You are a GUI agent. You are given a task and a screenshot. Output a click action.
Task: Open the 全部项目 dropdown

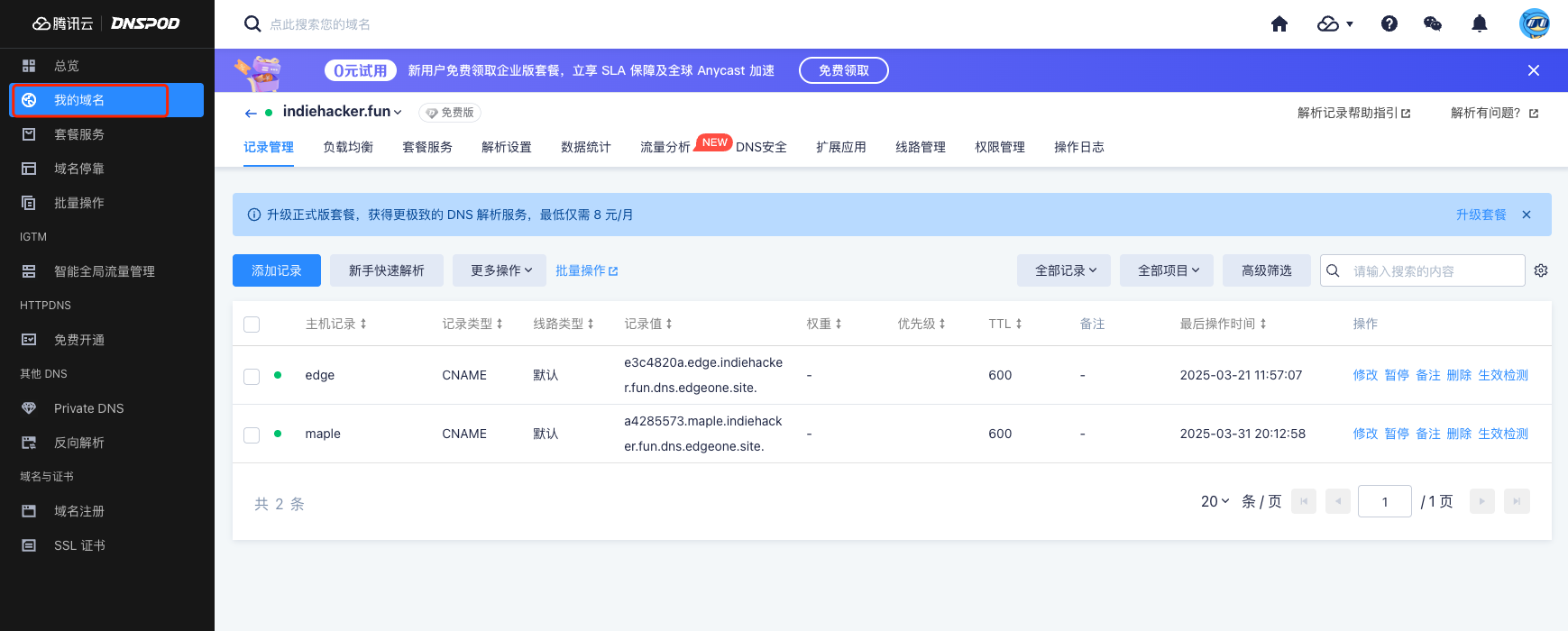click(x=1167, y=270)
